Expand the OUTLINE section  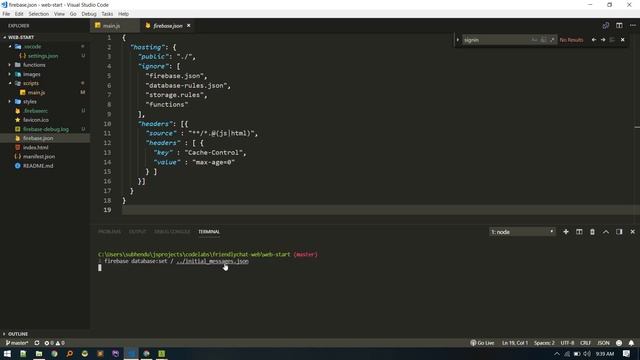click(18, 334)
